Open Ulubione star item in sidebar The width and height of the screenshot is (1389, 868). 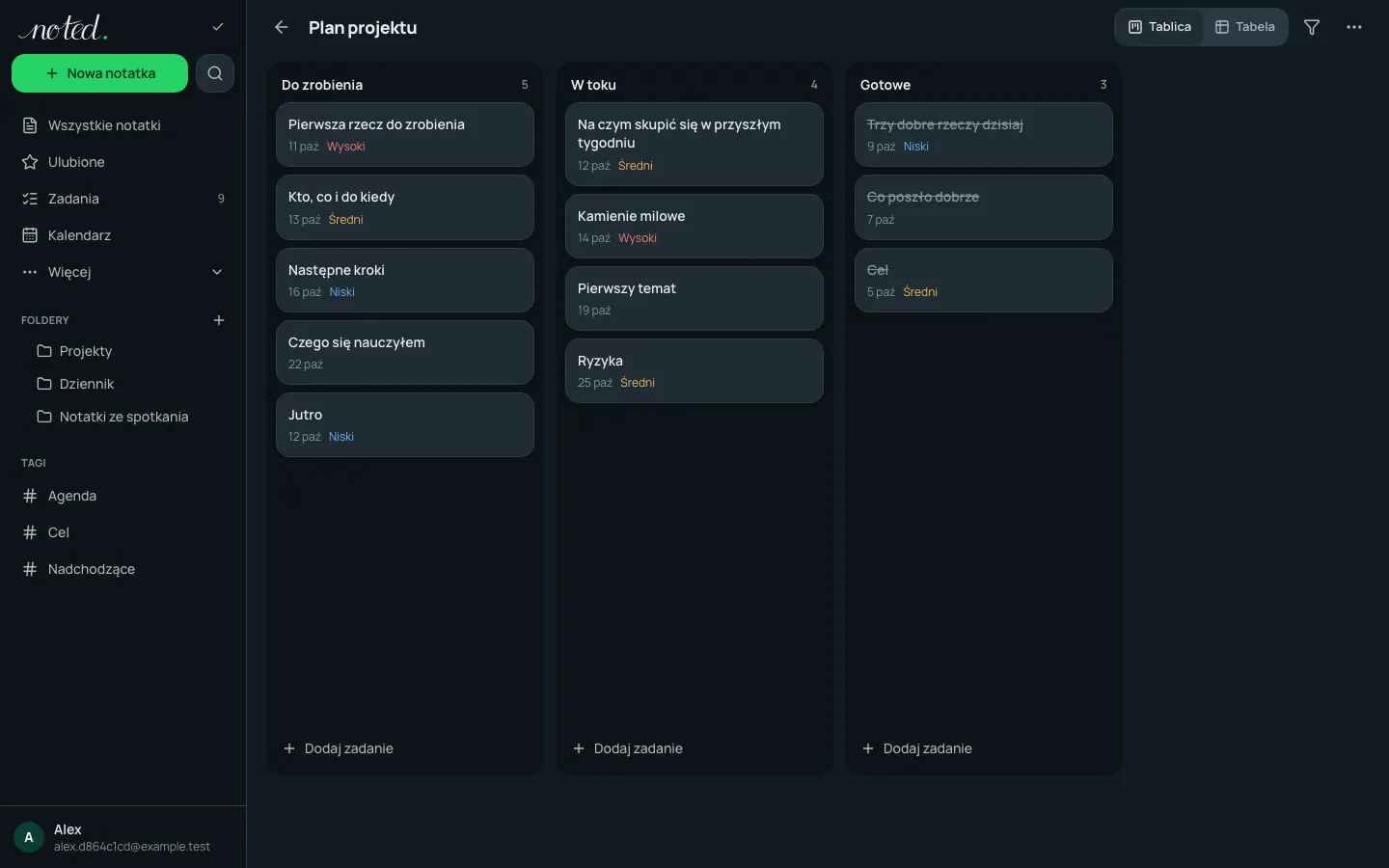pos(123,162)
